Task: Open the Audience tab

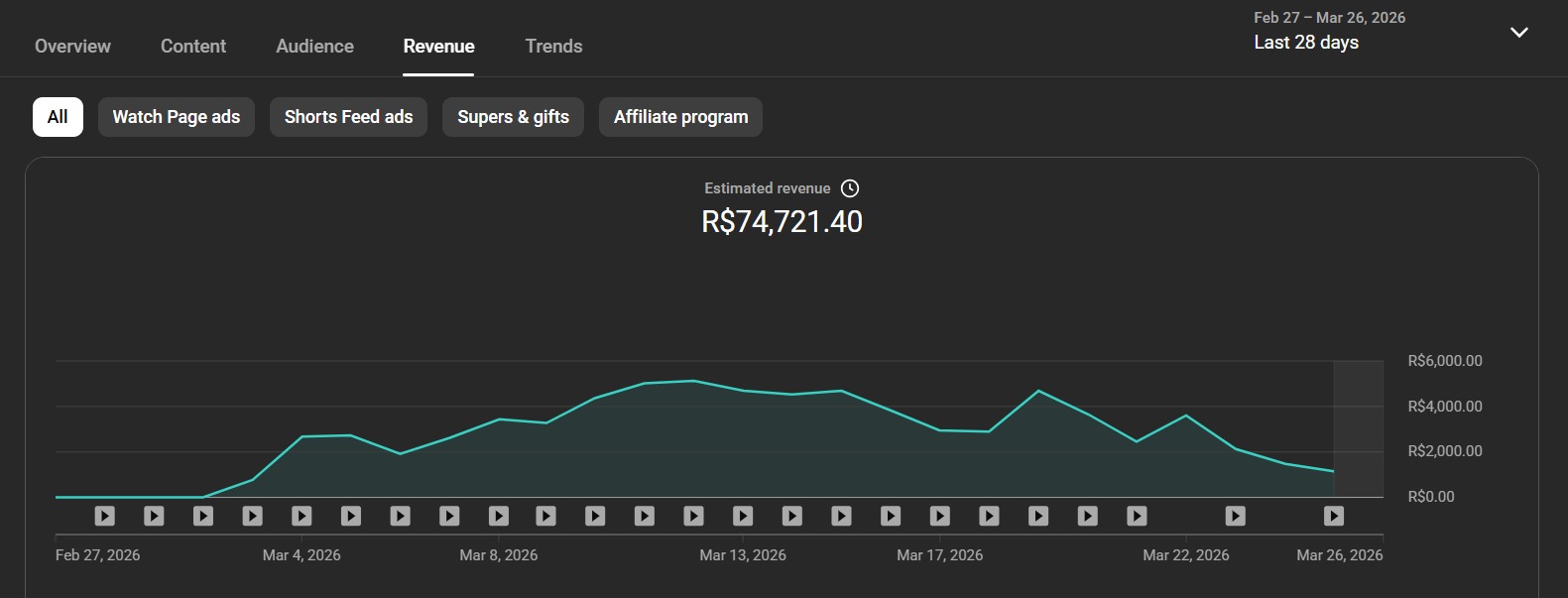Action: click(314, 47)
